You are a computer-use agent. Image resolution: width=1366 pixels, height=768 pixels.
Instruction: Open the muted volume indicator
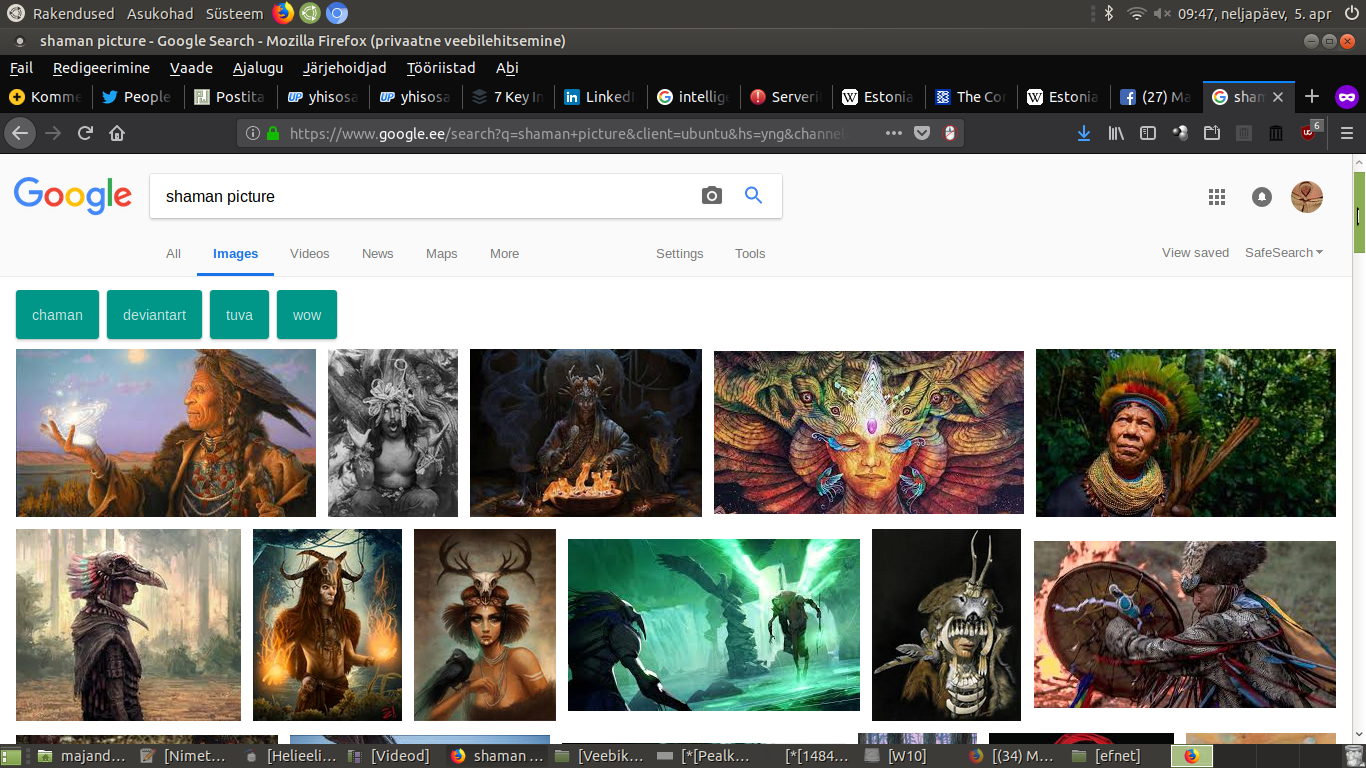[1162, 13]
